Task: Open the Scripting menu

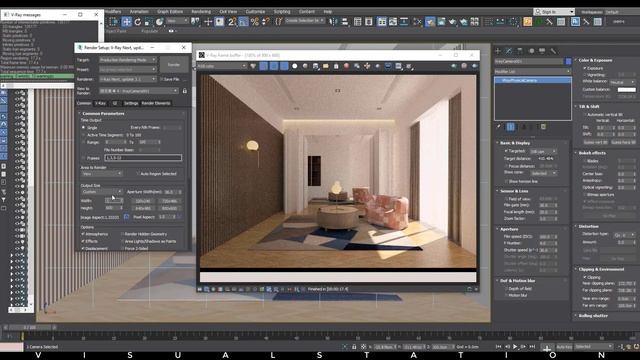Action: (282, 11)
